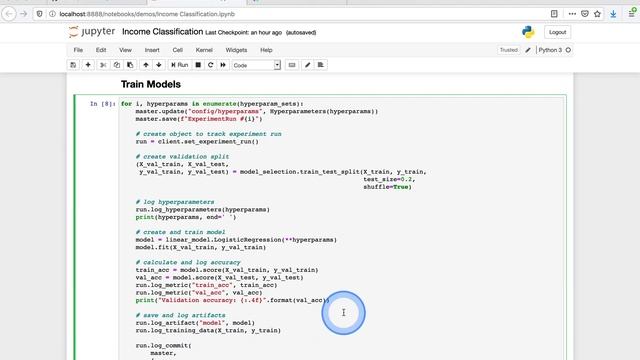Cut selected cells with scissors icon
This screenshot has width=640, height=360.
103,65
